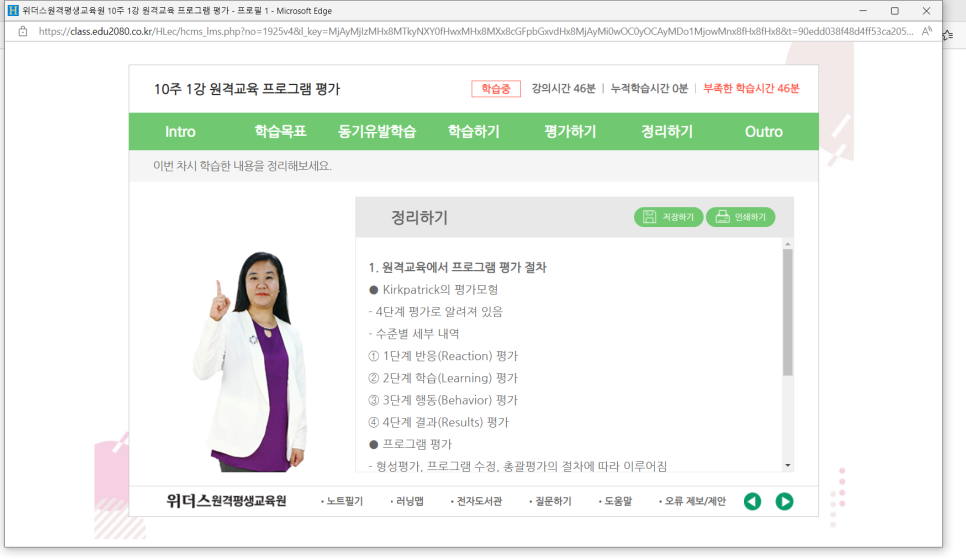Close the Edge window
This screenshot has height=559, width=966.
click(x=926, y=10)
